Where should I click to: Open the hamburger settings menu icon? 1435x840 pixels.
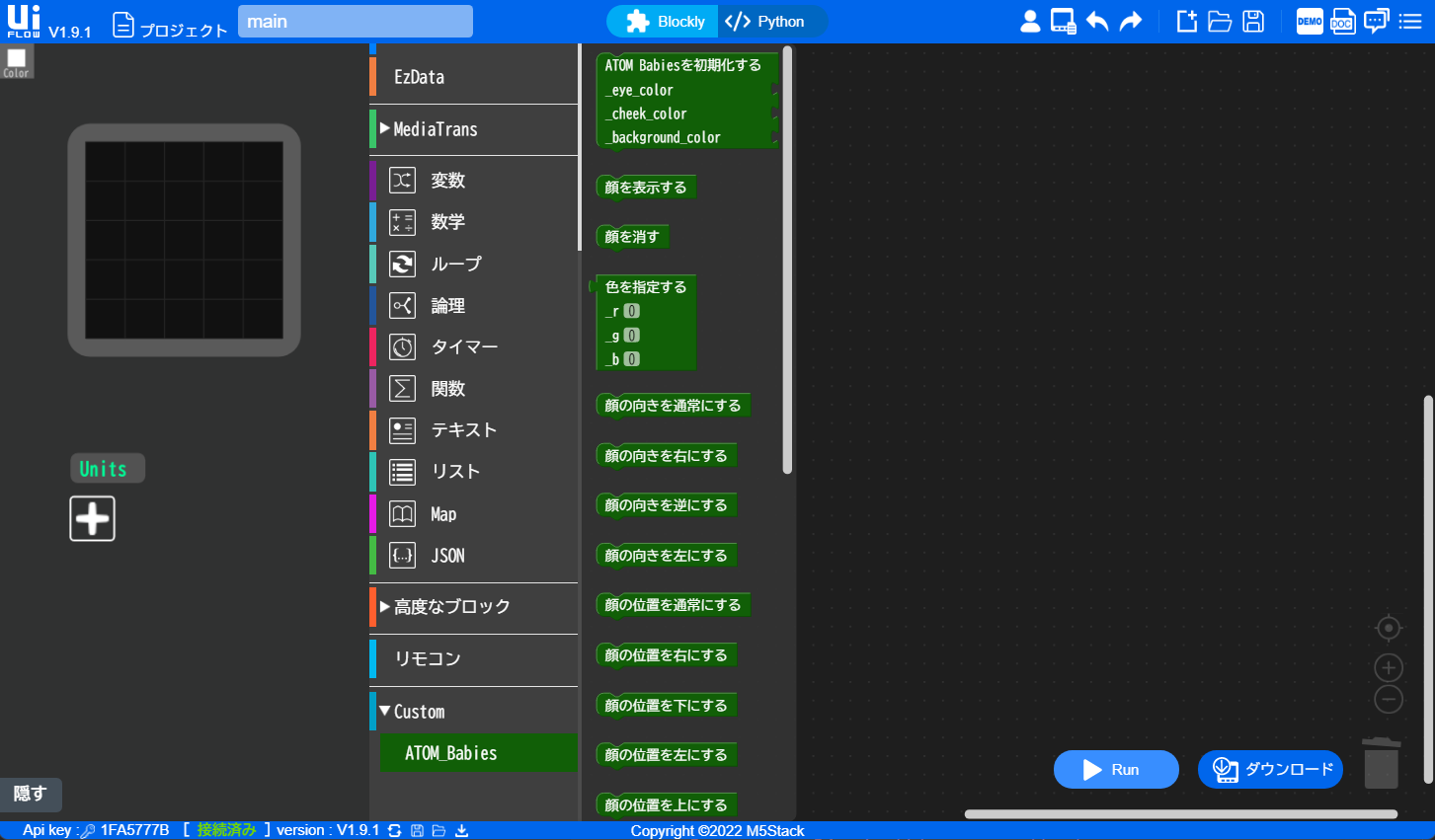click(1410, 21)
